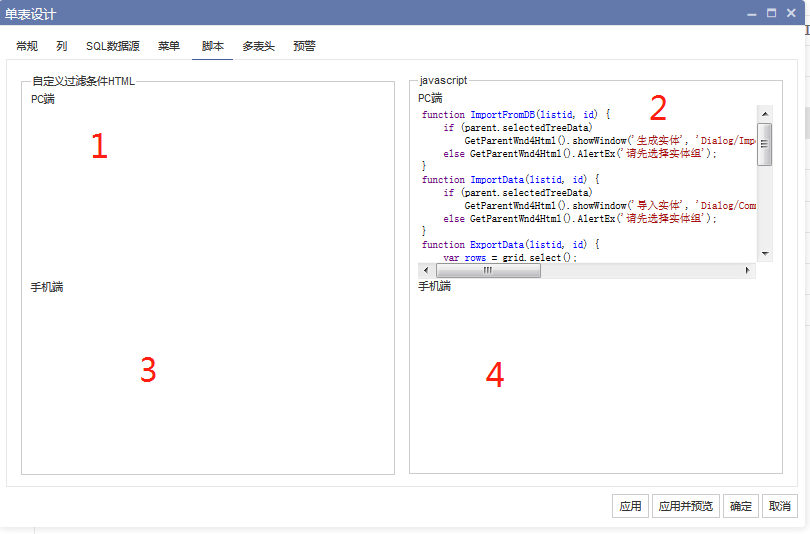810x534 pixels.
Task: Minimize the 单表设计 dialog
Action: click(x=751, y=13)
